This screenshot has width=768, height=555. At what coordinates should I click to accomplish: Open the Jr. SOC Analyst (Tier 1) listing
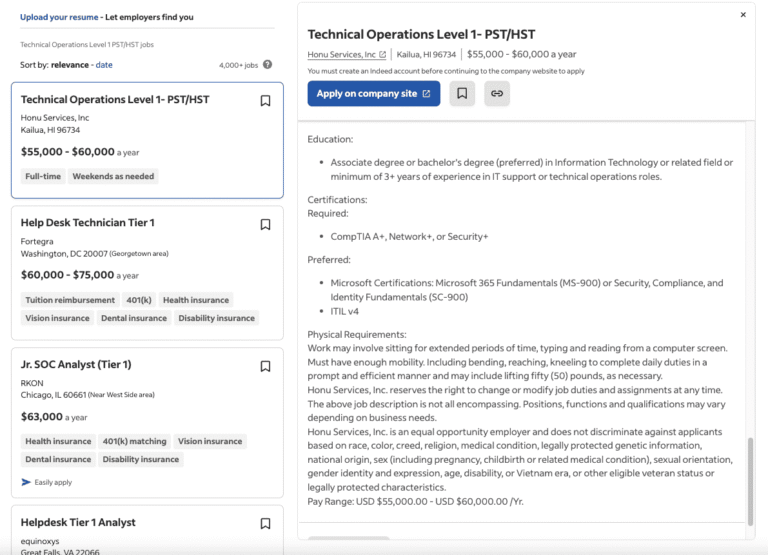[76, 364]
